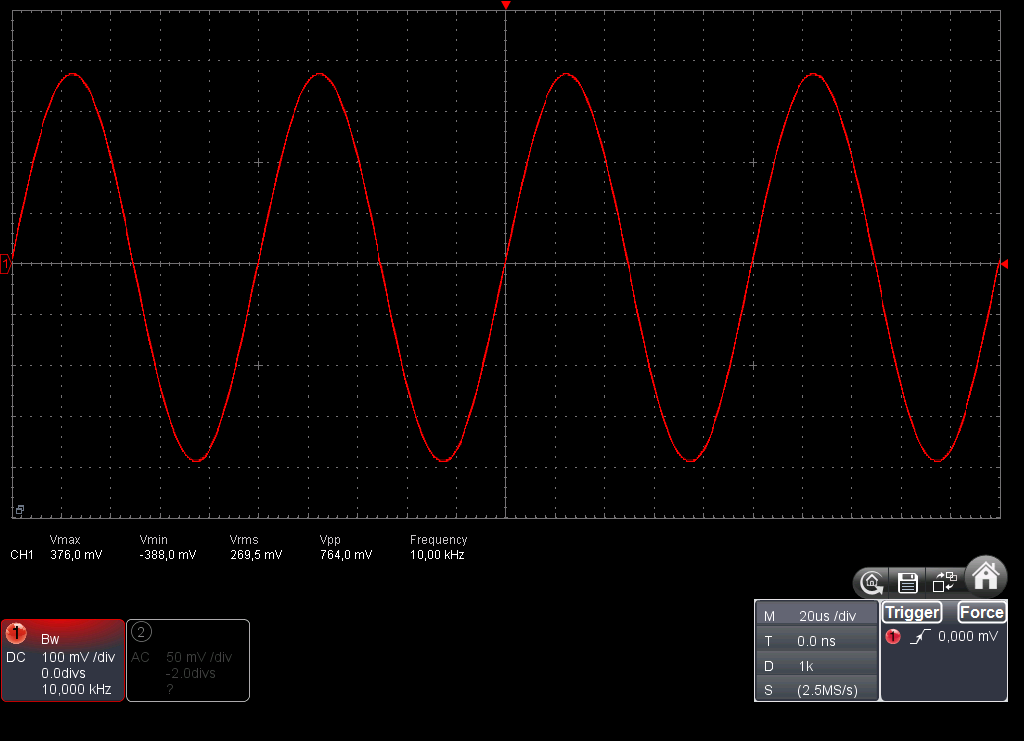Toggle Channel 1 red circle indicator

(17, 633)
